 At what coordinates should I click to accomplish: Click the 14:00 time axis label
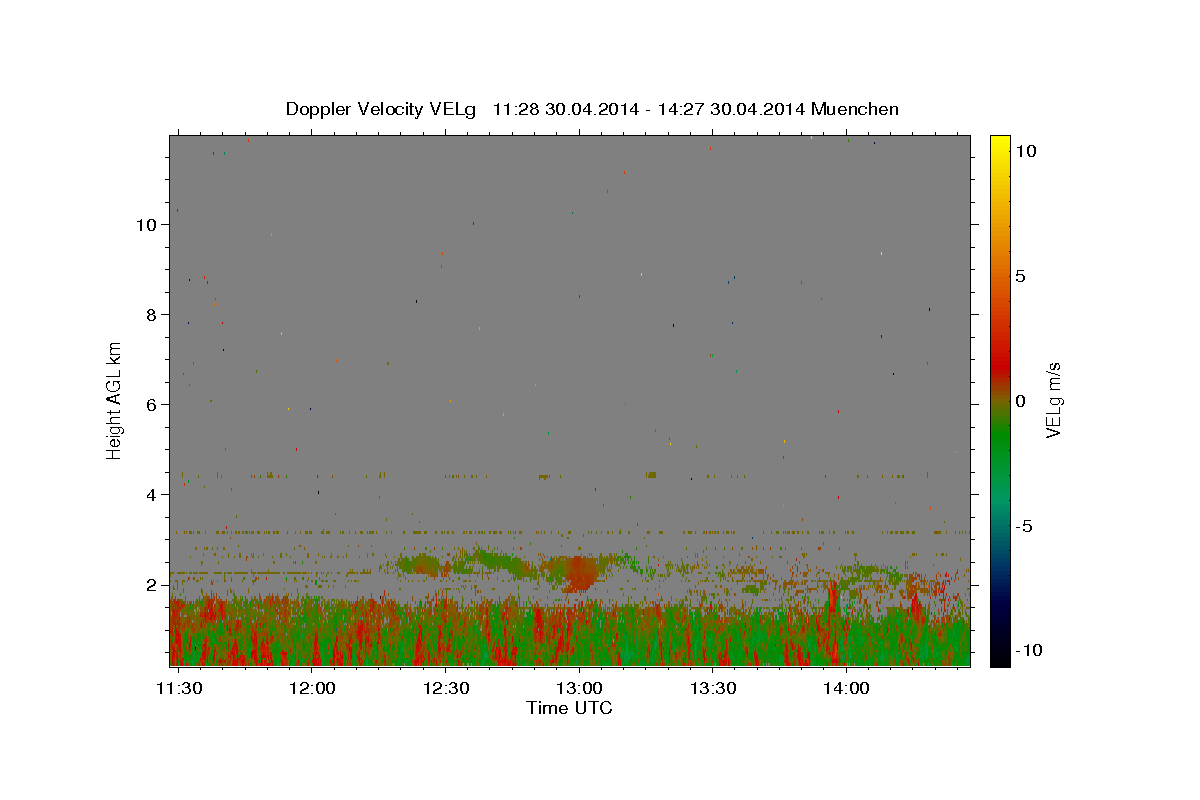pos(846,688)
